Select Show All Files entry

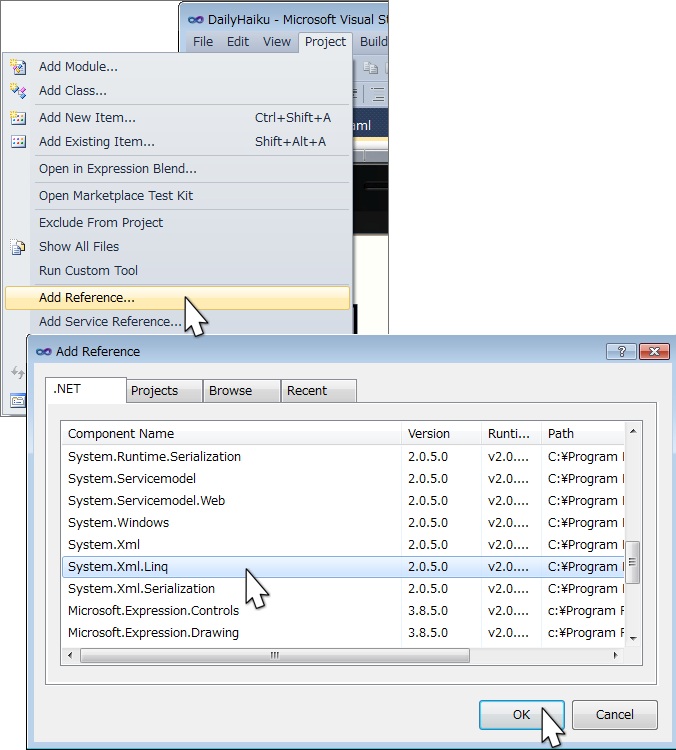tap(177, 247)
